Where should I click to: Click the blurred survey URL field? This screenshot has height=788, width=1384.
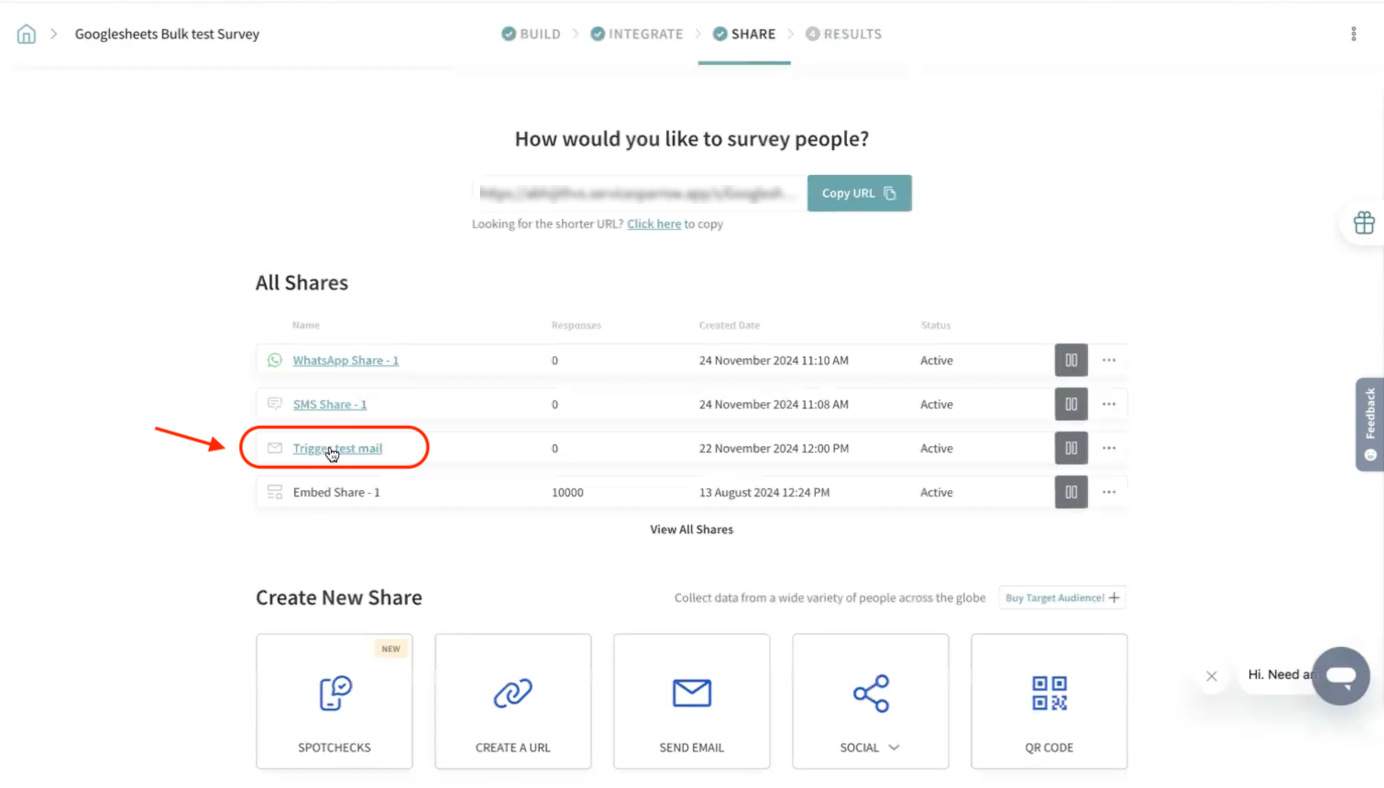click(640, 193)
